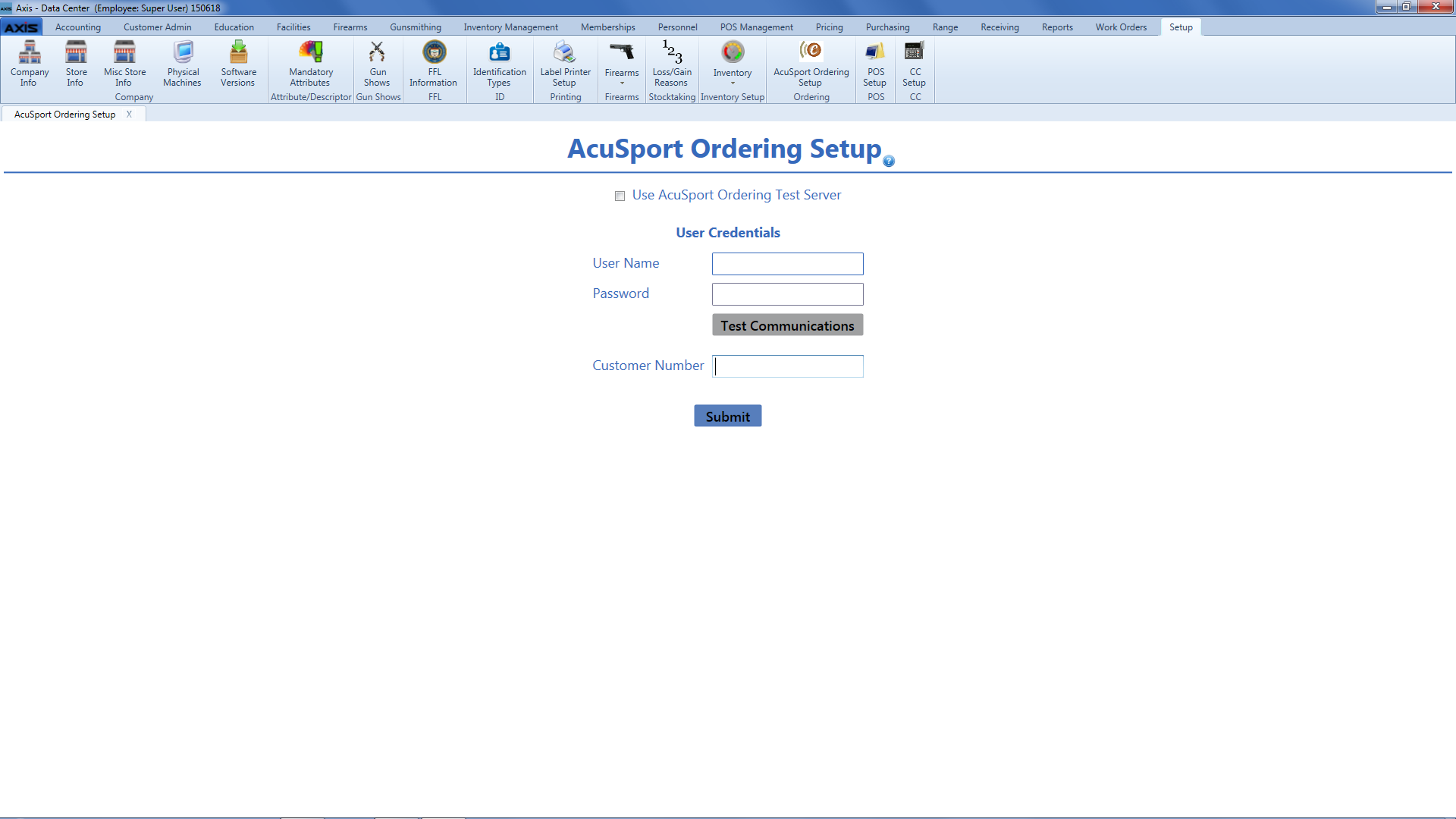Open the Work Orders ribbon tab
1456x819 pixels.
[x=1121, y=27]
